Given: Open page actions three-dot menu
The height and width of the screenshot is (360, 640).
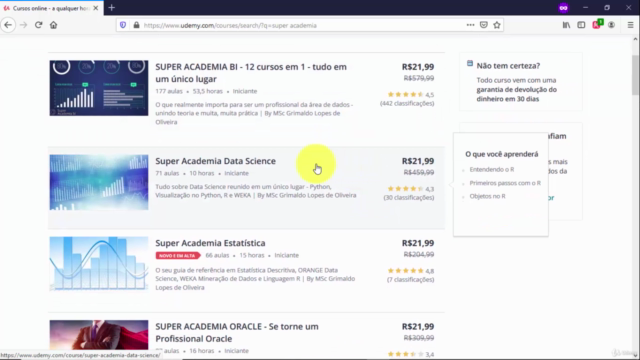Looking at the screenshot, I should tap(470, 25).
